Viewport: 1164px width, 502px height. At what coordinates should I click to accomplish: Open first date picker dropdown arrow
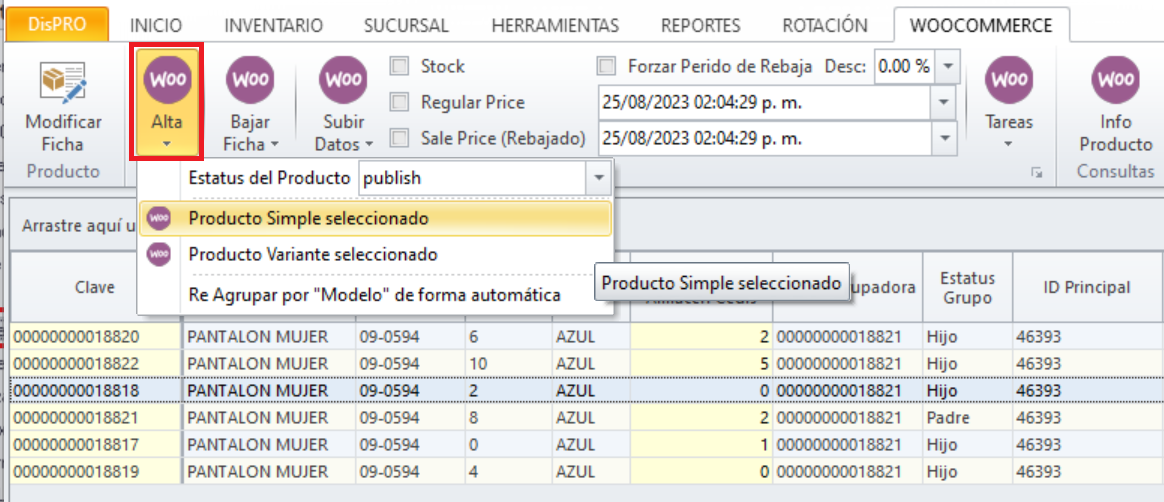pyautogui.click(x=944, y=102)
